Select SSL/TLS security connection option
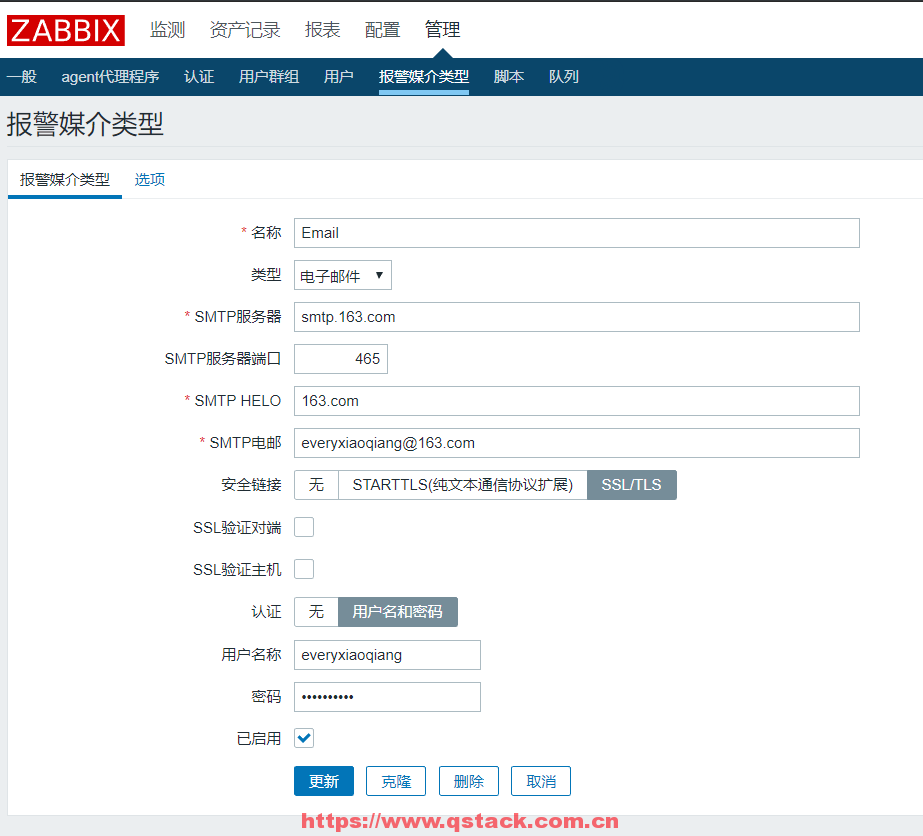The image size is (923, 836). [631, 485]
